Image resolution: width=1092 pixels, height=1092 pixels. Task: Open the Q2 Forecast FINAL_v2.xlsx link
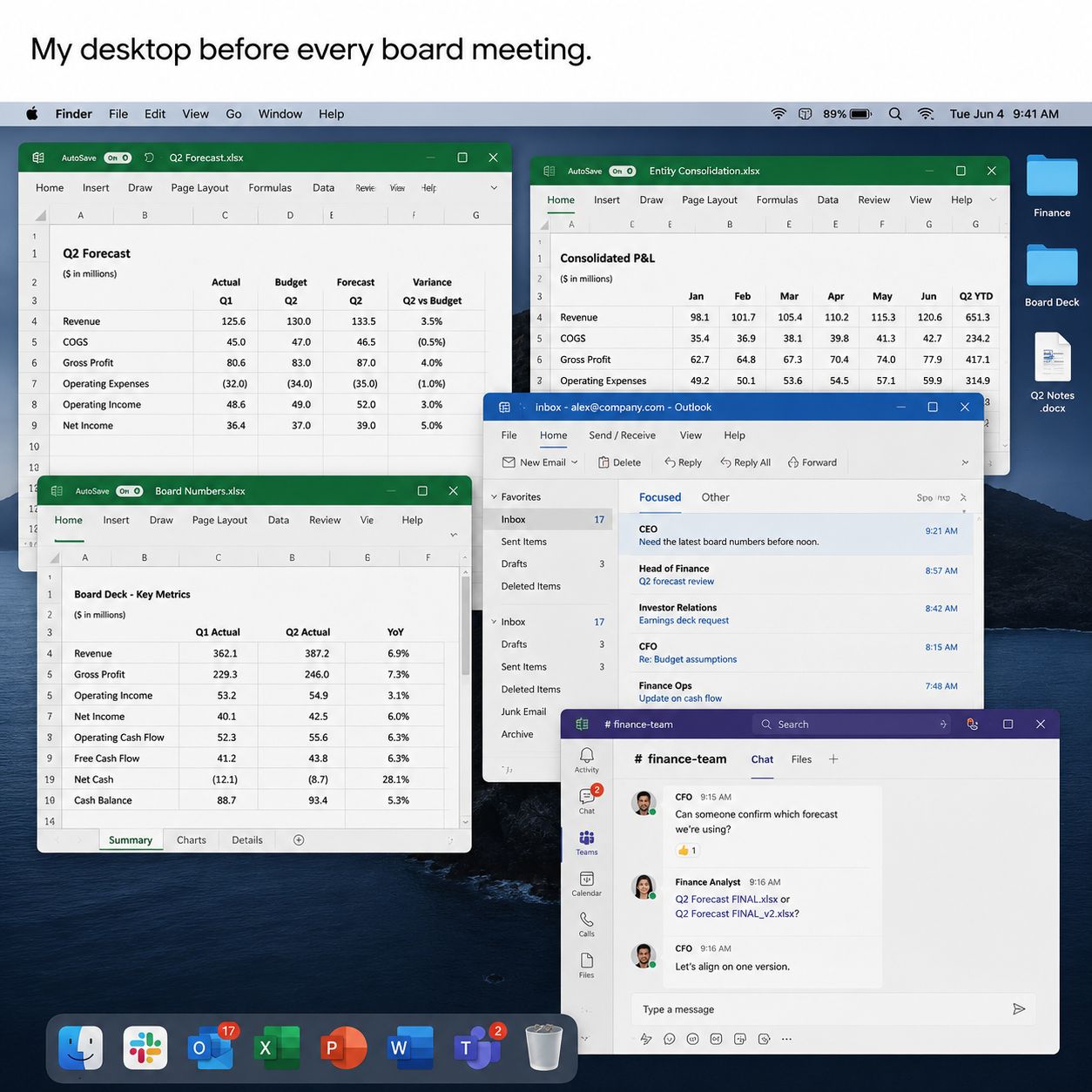[x=737, y=913]
